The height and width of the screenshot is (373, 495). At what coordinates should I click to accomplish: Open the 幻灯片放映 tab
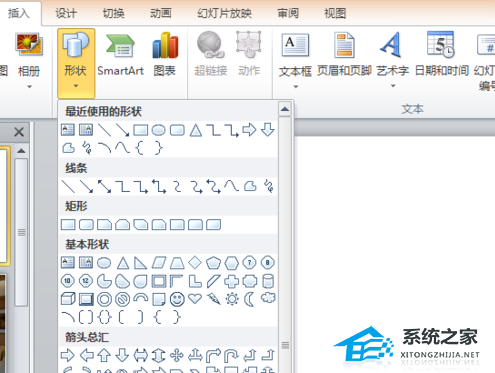point(224,13)
